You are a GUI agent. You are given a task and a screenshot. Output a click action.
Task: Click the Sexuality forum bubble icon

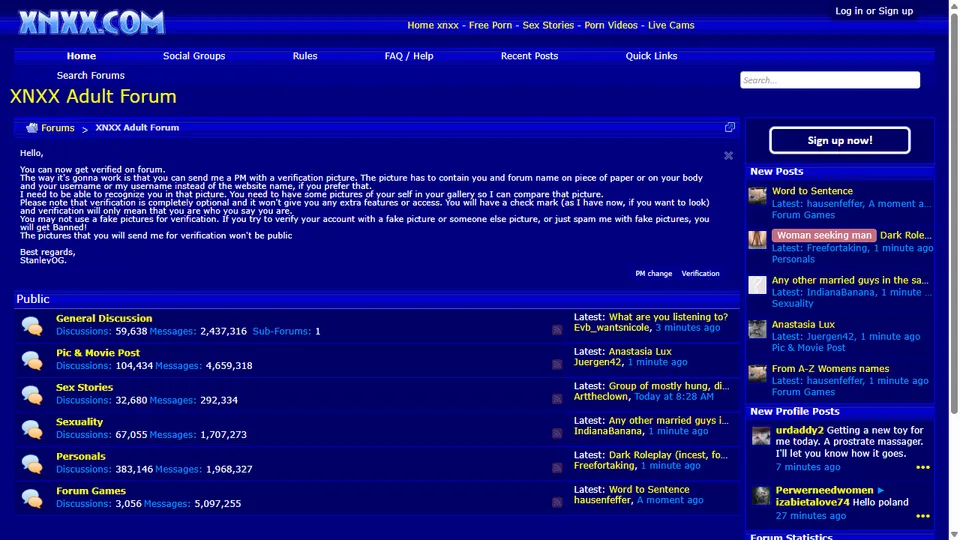(32, 429)
